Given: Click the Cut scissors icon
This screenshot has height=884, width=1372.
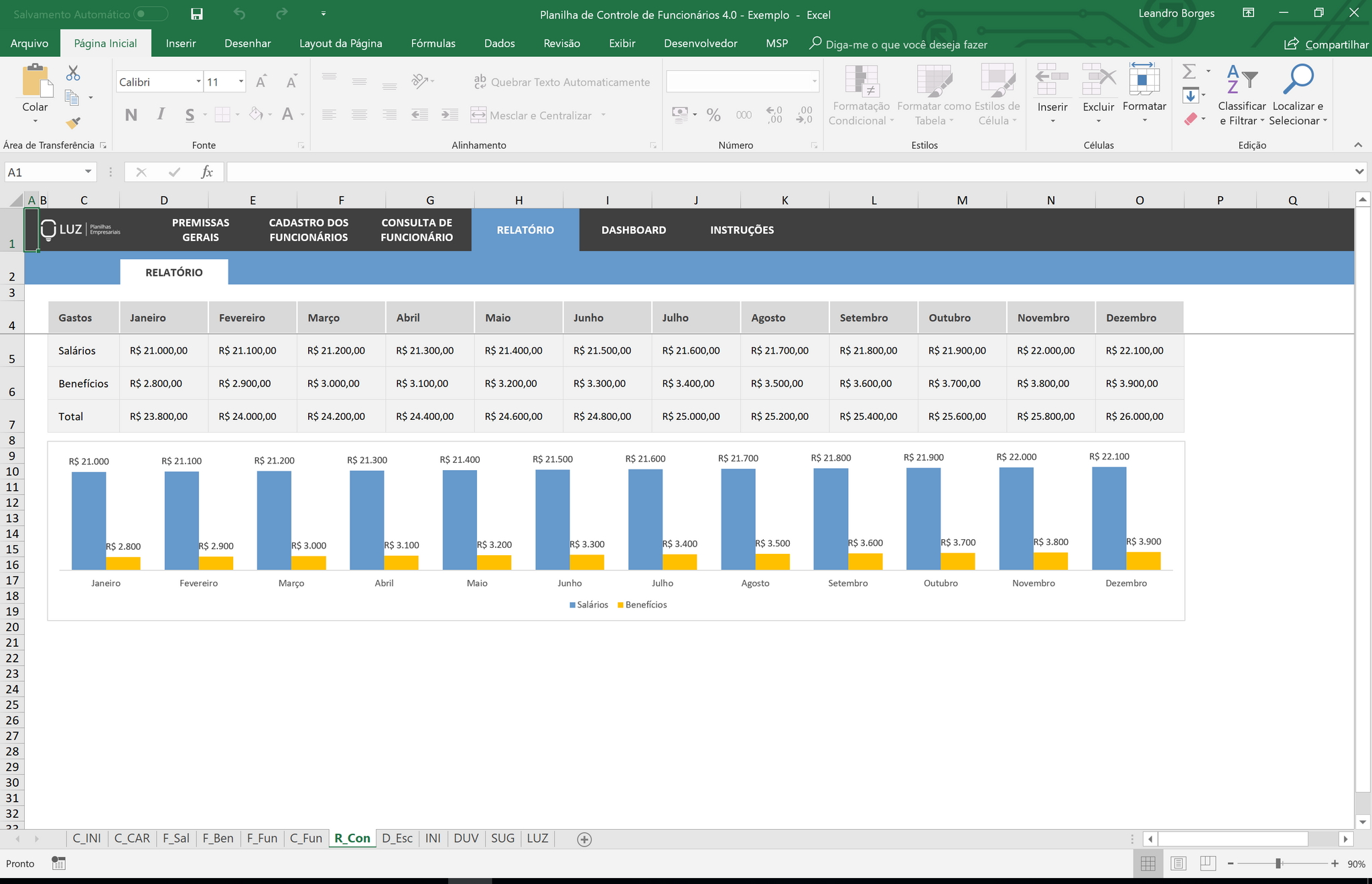Looking at the screenshot, I should [73, 73].
